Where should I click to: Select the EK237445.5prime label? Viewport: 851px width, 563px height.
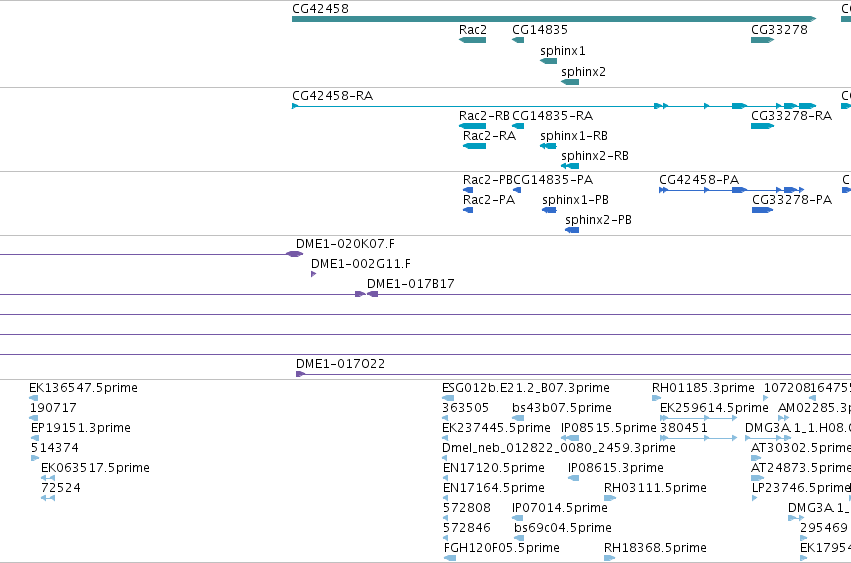[x=496, y=428]
